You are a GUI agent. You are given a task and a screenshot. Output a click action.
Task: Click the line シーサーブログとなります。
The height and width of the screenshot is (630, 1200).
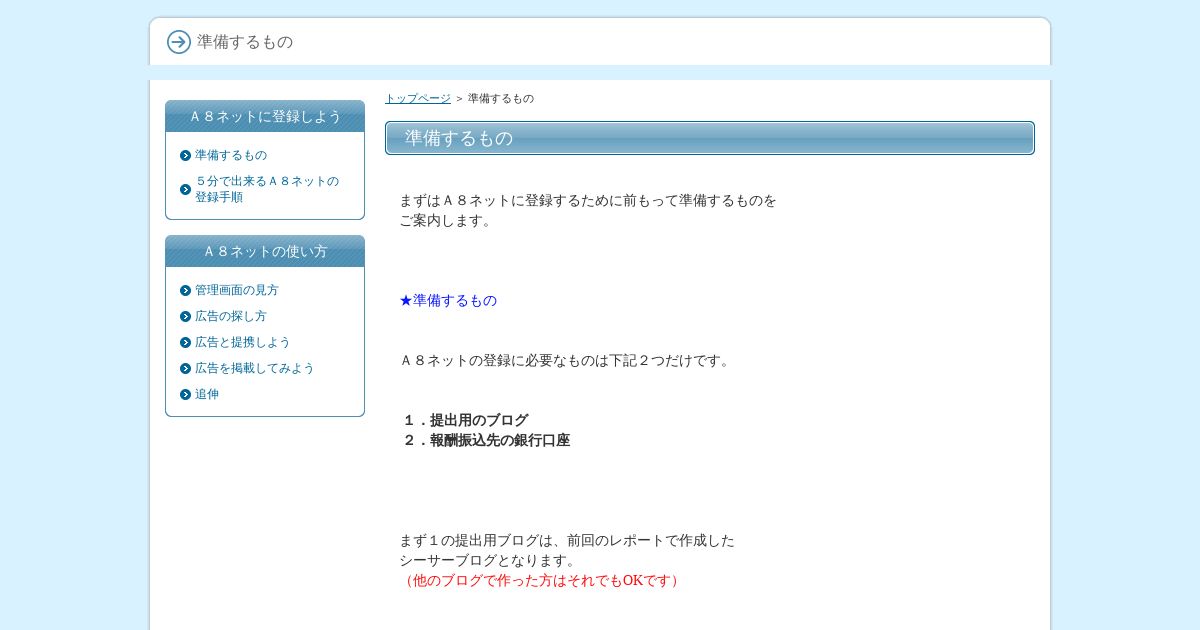click(x=490, y=560)
